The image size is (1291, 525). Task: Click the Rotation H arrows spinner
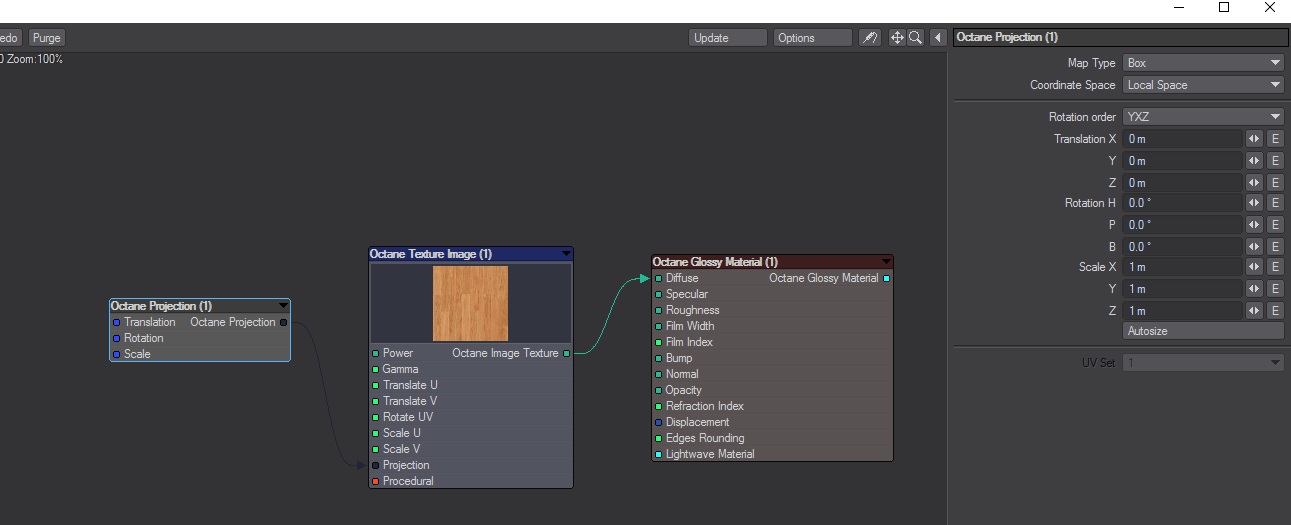[1254, 203]
